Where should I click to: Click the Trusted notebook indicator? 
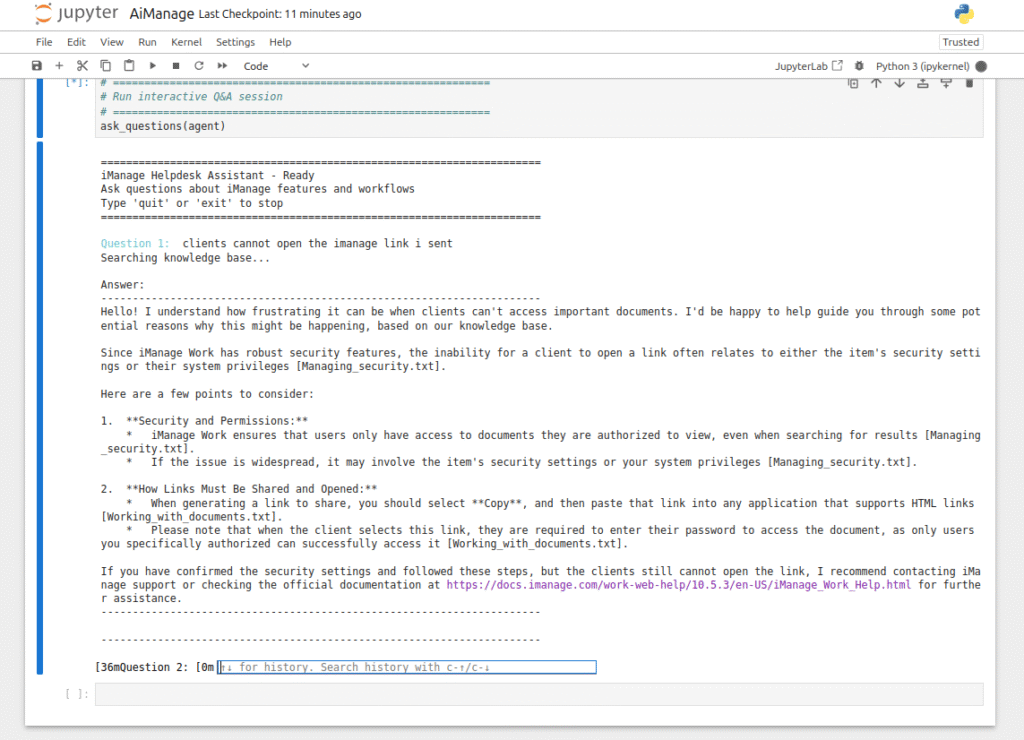(961, 42)
